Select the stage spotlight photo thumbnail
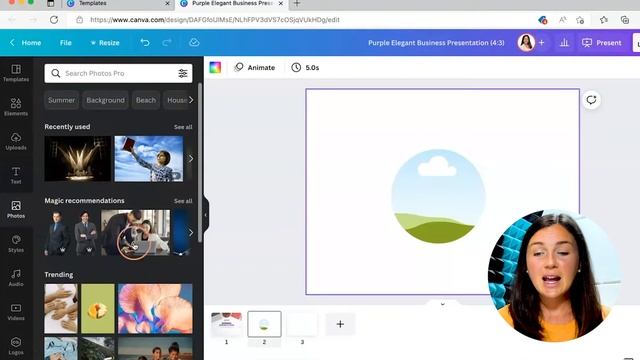 point(78,159)
